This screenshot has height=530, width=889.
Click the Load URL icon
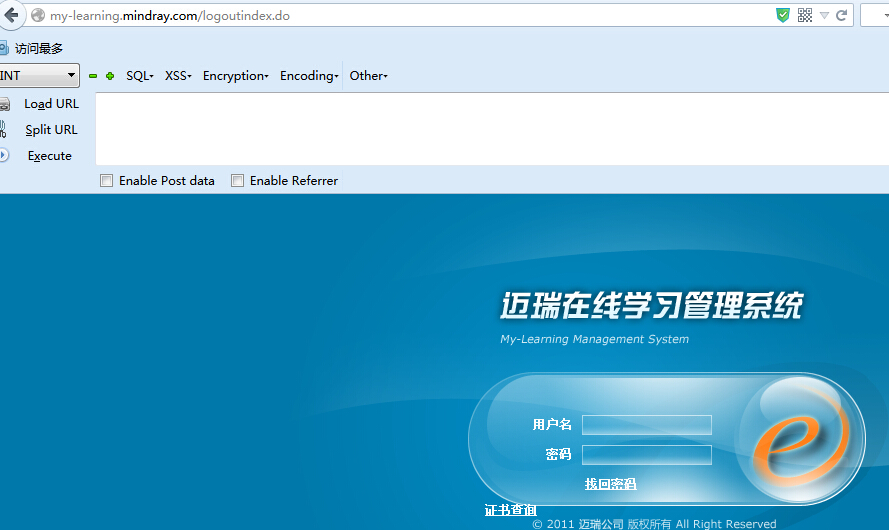coord(5,104)
